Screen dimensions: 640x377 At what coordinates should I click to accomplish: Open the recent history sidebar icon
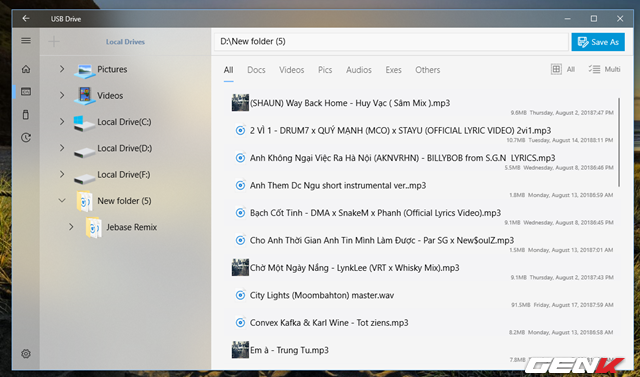[26, 137]
